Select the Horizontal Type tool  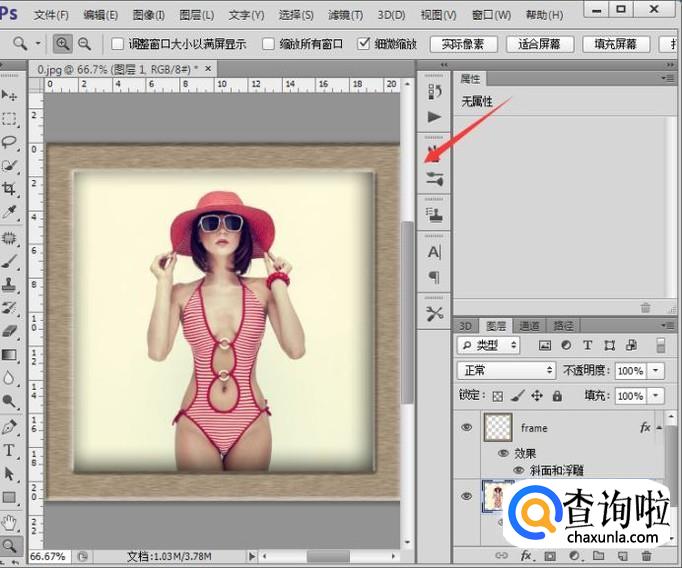[x=10, y=450]
